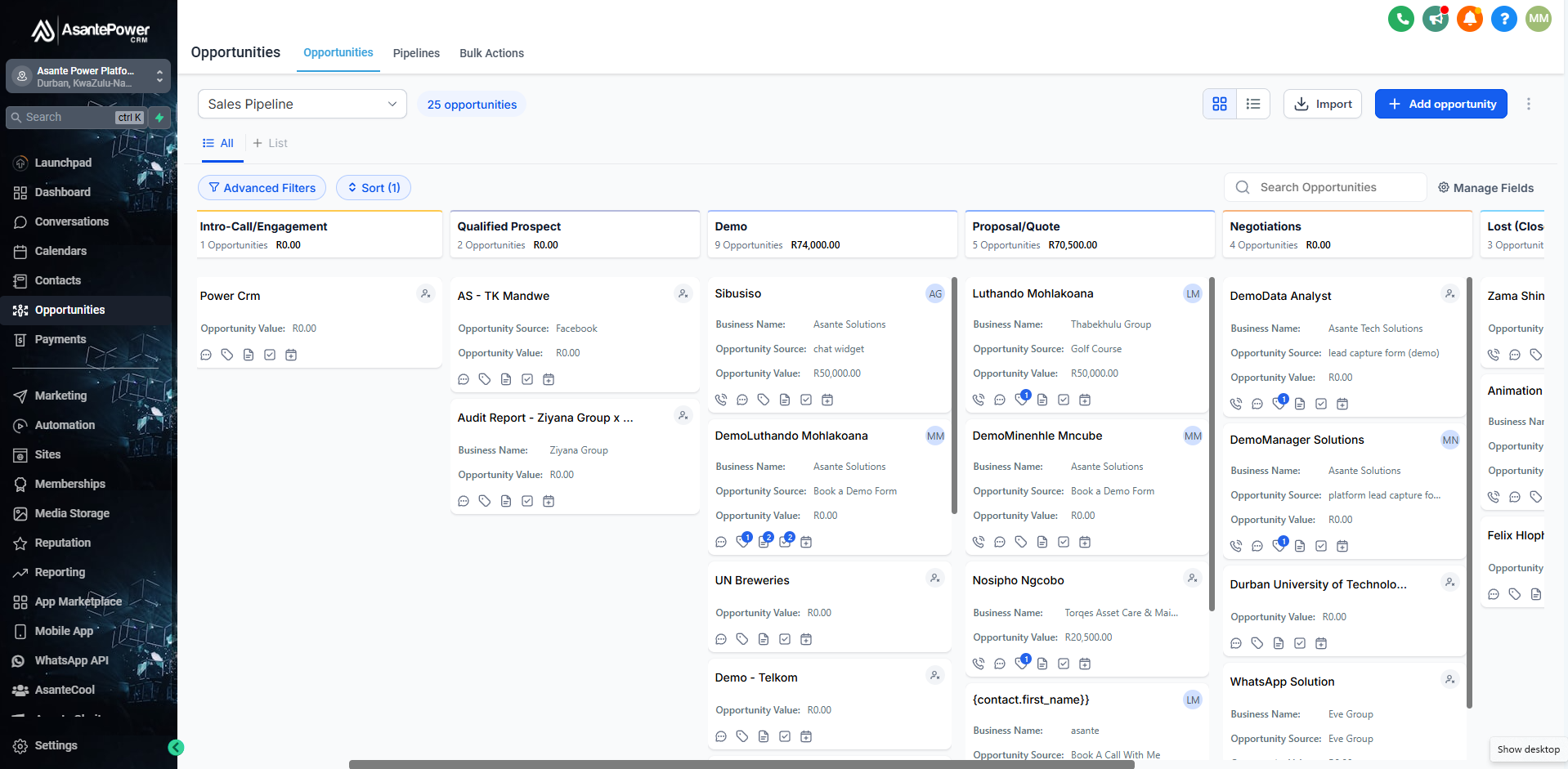
Task: Click the green phone dialer icon
Action: coord(1400,19)
